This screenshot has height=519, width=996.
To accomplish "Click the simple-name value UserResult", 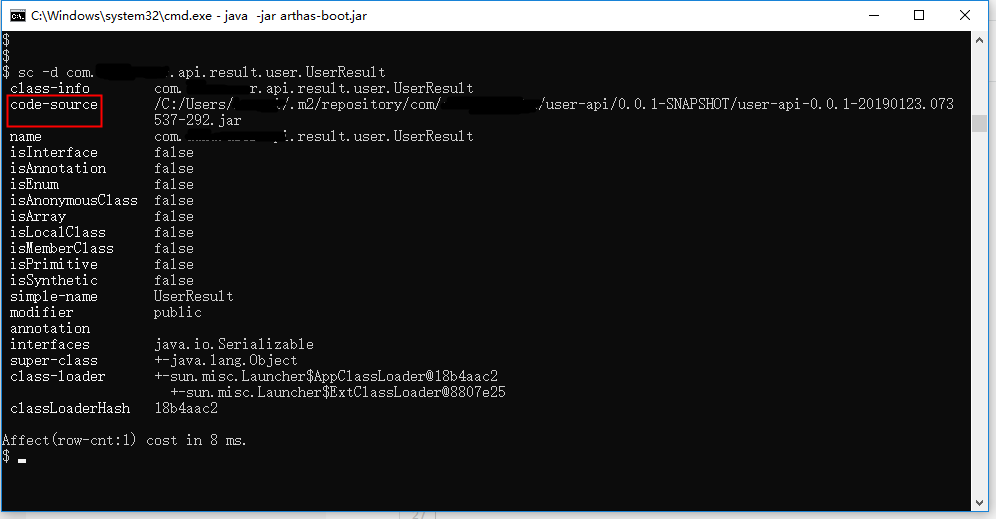I will [194, 296].
